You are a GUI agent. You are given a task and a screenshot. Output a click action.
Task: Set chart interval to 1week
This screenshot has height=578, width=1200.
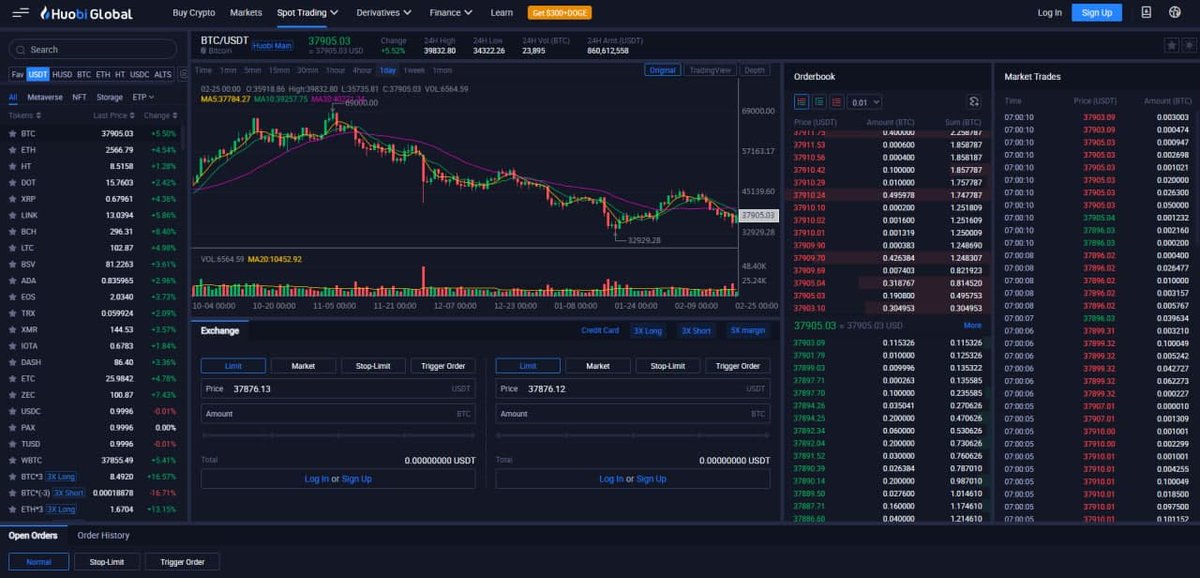point(414,70)
